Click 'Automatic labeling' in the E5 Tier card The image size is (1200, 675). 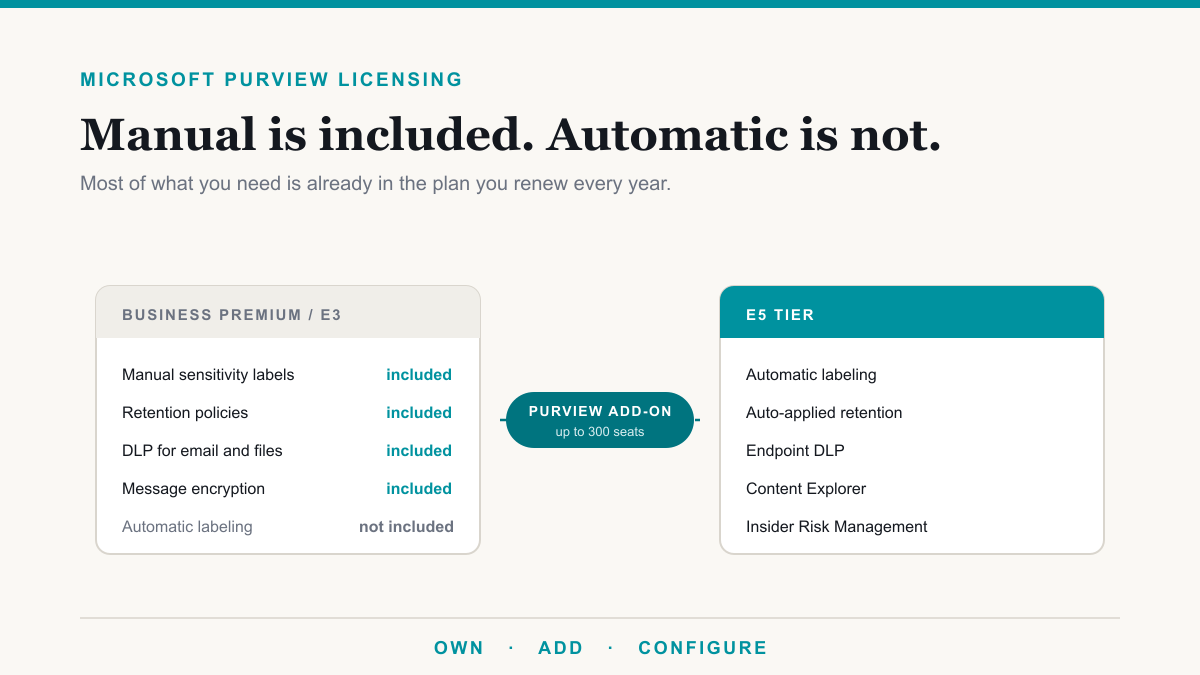click(x=811, y=375)
